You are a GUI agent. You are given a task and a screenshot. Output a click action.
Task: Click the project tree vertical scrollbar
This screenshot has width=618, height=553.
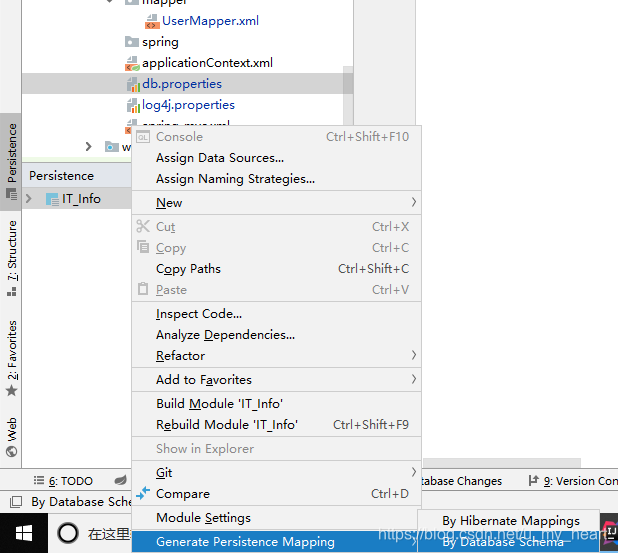348,95
